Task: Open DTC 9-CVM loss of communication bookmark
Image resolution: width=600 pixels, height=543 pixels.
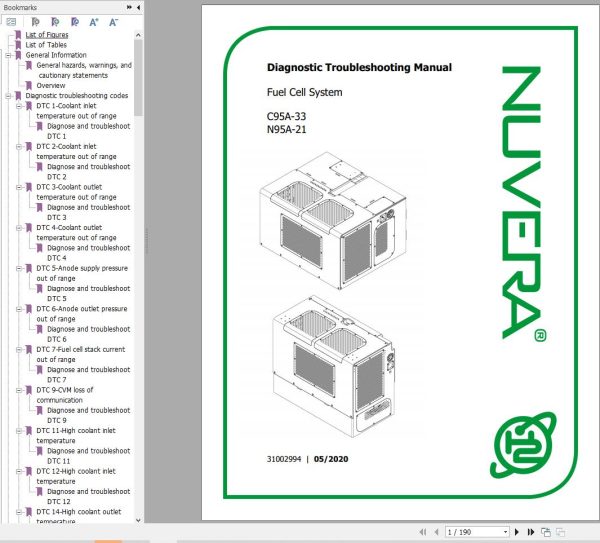Action: 65,395
